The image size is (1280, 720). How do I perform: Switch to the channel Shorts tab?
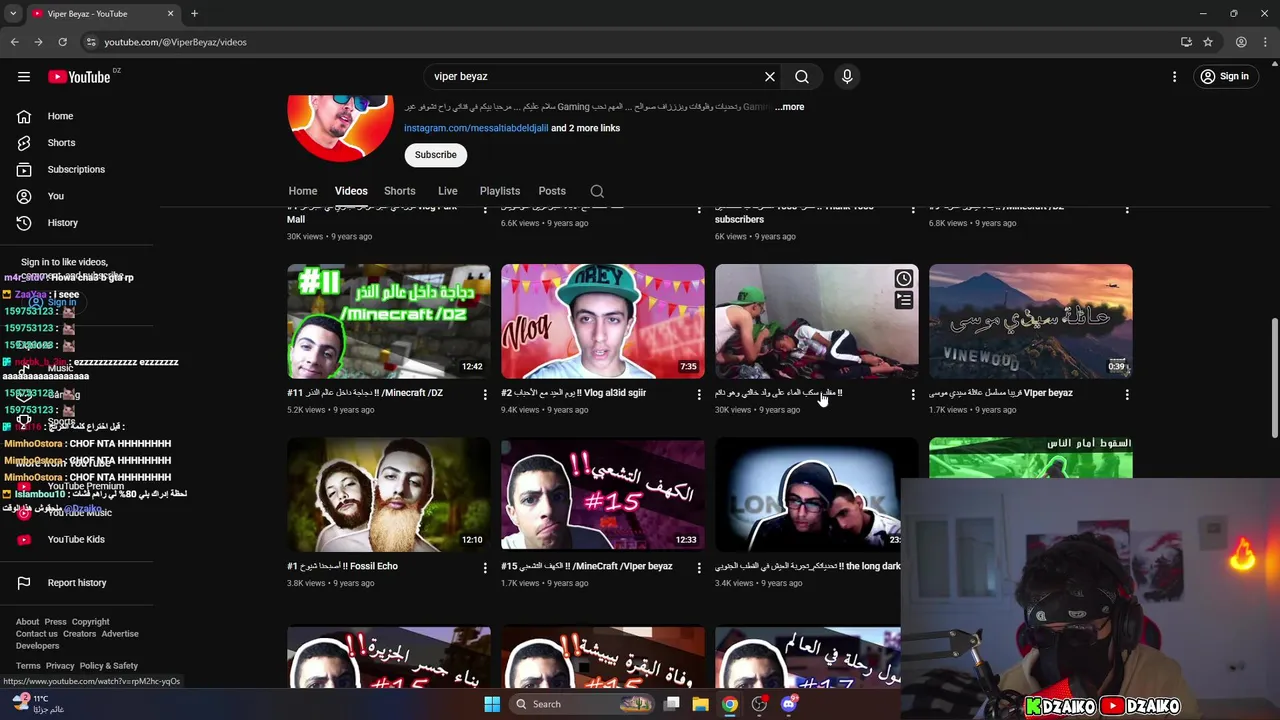[400, 191]
